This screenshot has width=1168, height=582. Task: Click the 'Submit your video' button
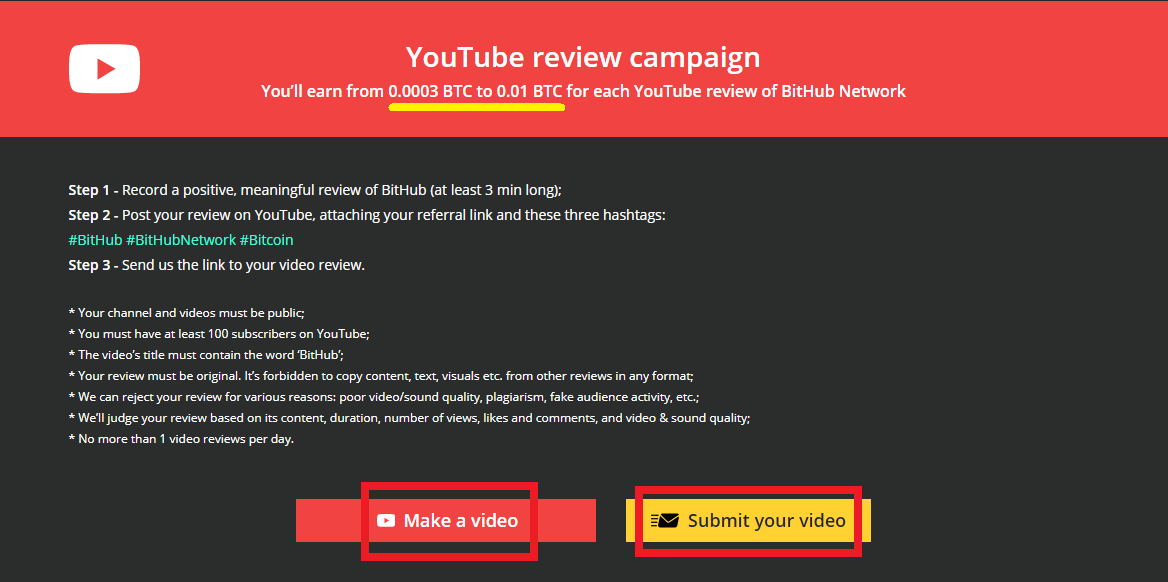pos(748,520)
